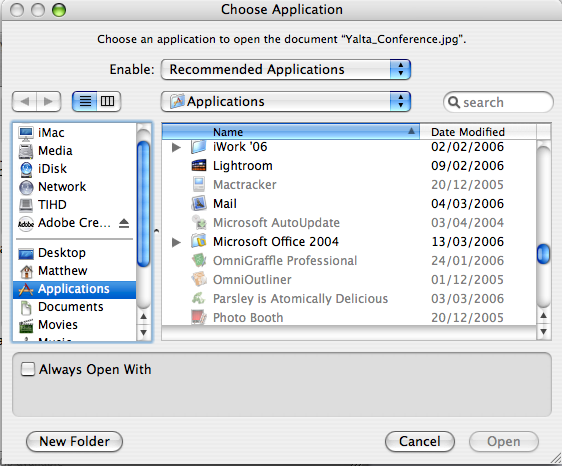
Task: Click the 13/03/2006 date cell
Action: click(467, 242)
